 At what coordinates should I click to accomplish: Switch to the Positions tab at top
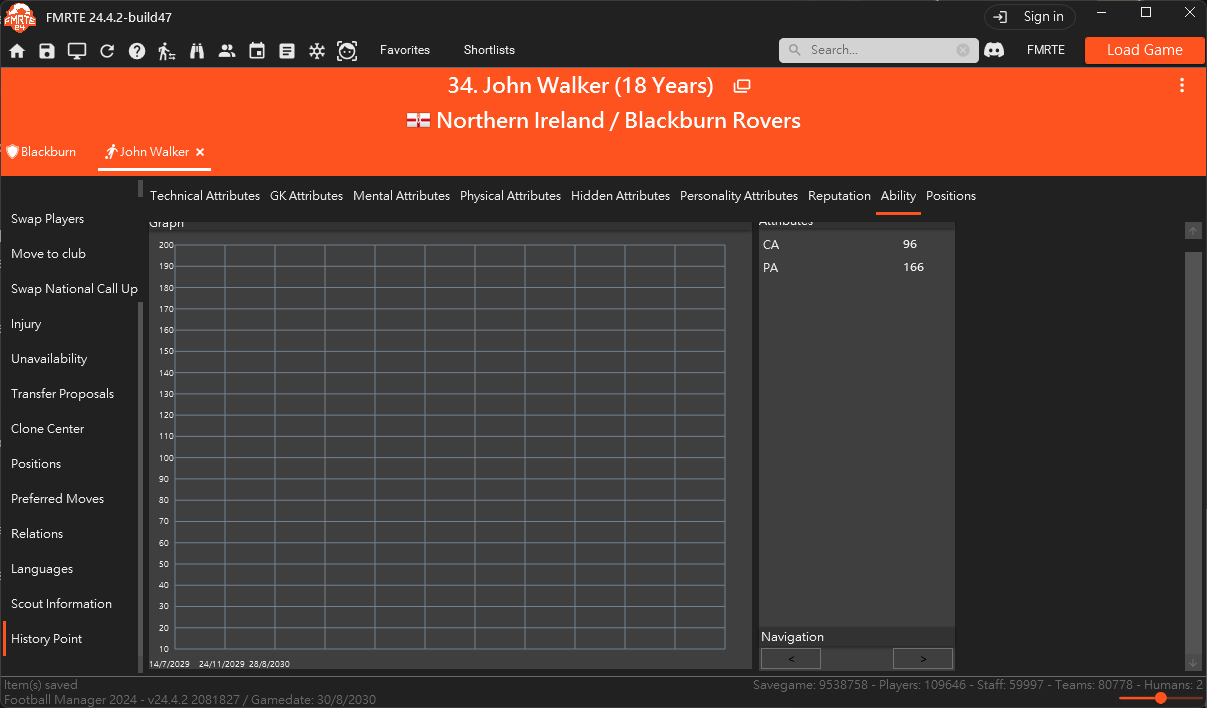(951, 196)
